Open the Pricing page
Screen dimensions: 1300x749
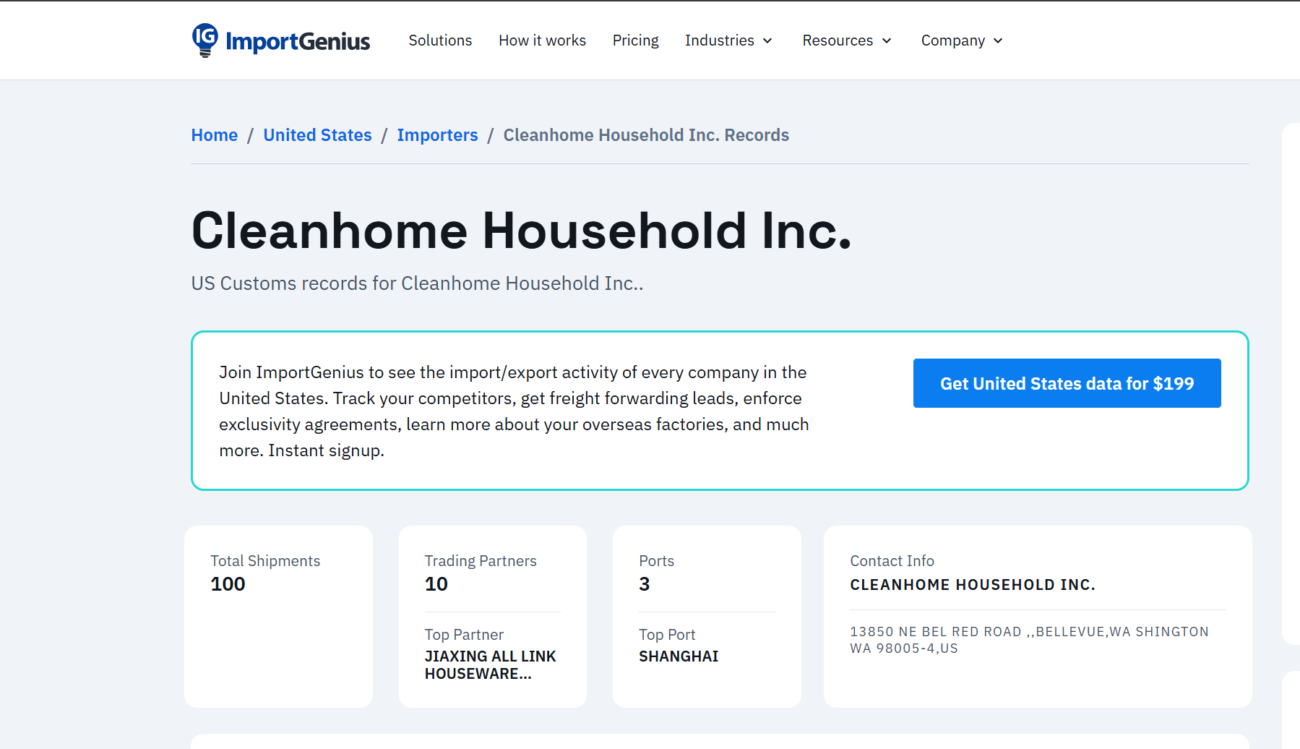pyautogui.click(x=635, y=40)
